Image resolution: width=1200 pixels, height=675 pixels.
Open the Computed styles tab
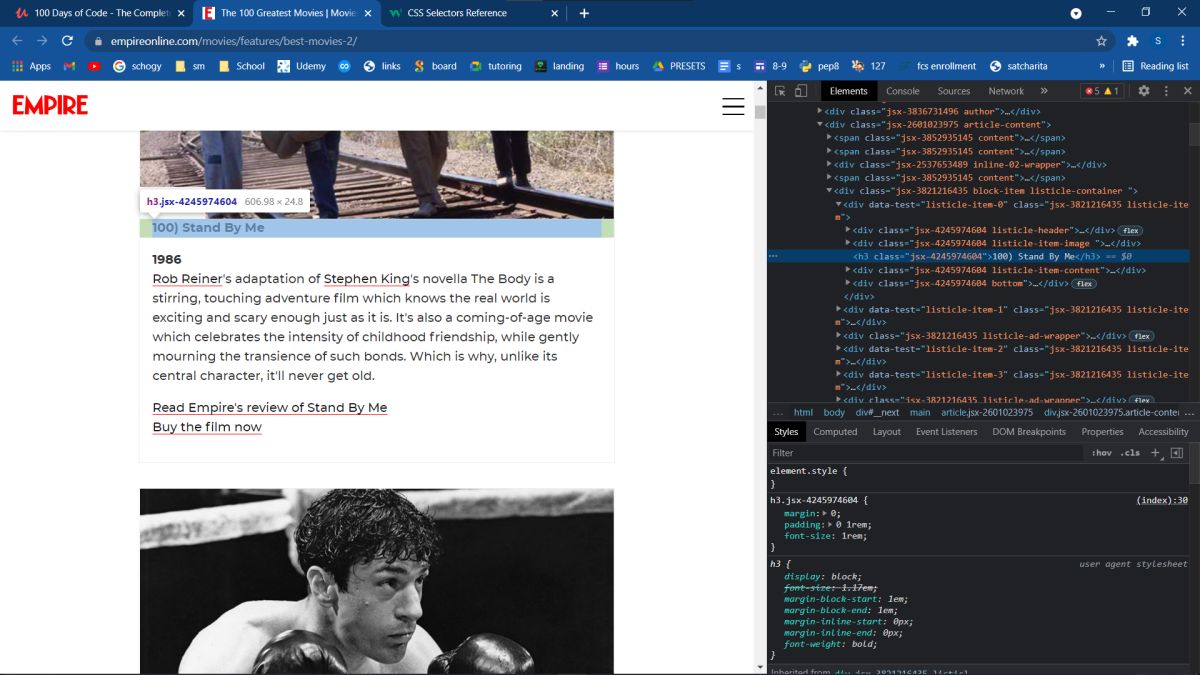coord(835,432)
